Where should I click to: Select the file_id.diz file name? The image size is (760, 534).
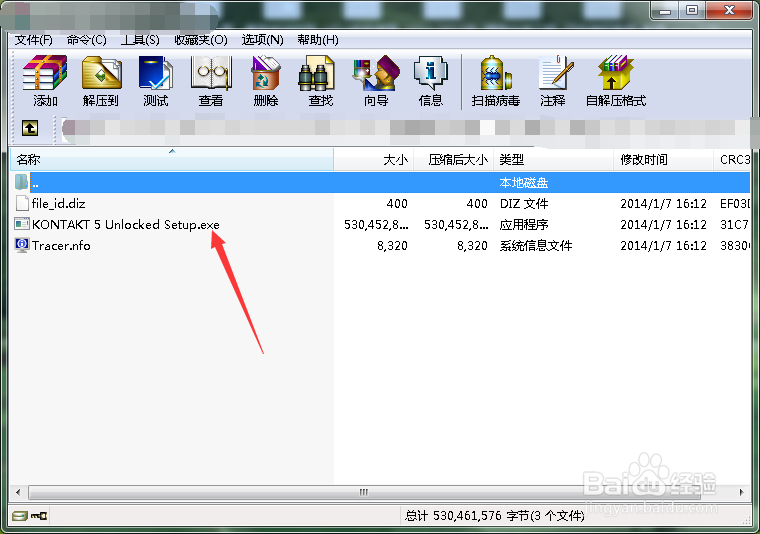[59, 204]
